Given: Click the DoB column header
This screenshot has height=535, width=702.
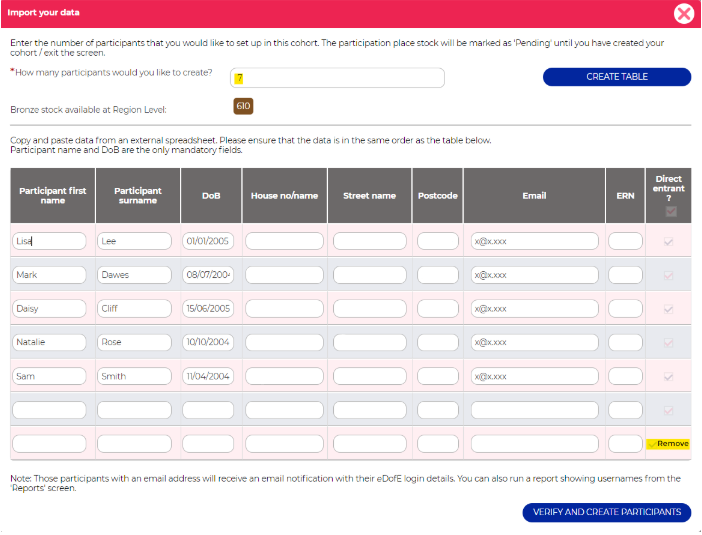Looking at the screenshot, I should (211, 196).
